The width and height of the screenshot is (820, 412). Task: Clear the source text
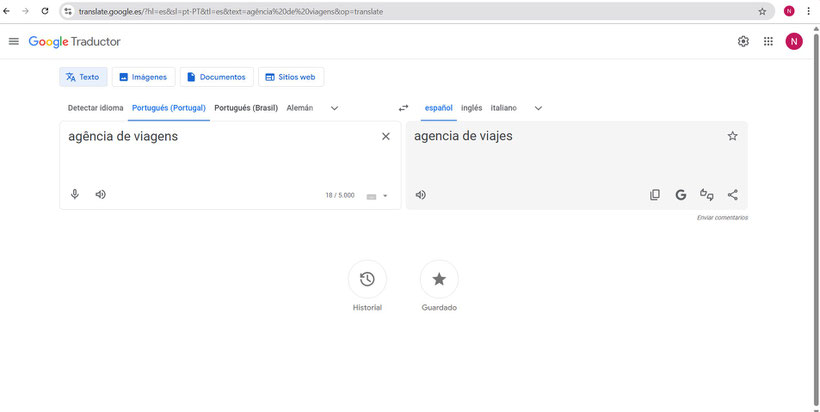386,136
